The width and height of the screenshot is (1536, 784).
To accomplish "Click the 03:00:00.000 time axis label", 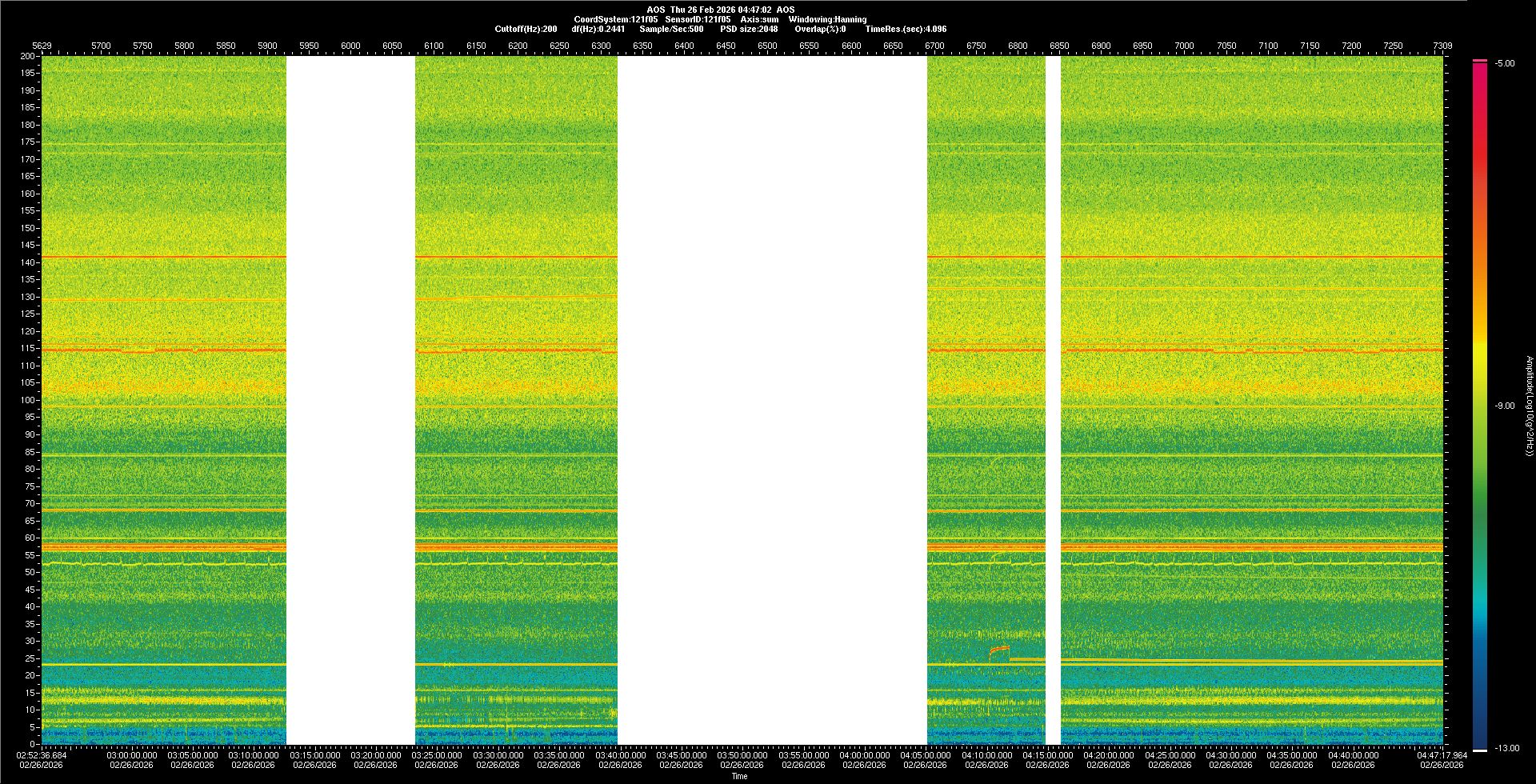I will [x=132, y=755].
